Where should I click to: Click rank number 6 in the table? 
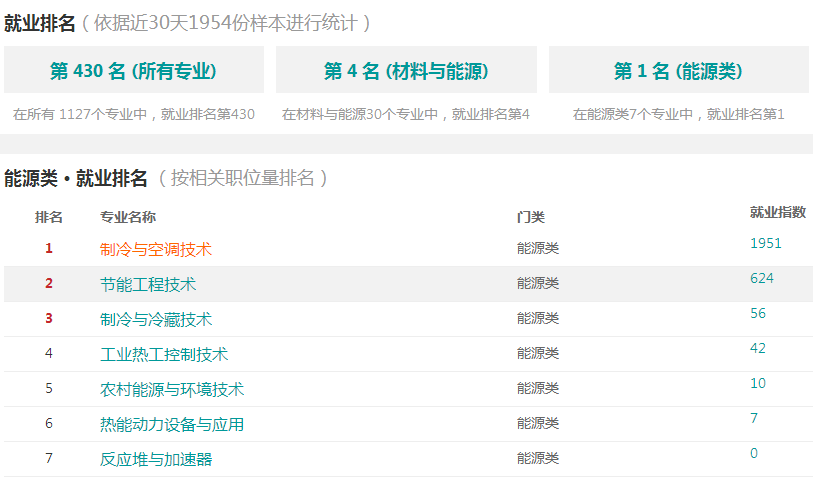tap(49, 423)
